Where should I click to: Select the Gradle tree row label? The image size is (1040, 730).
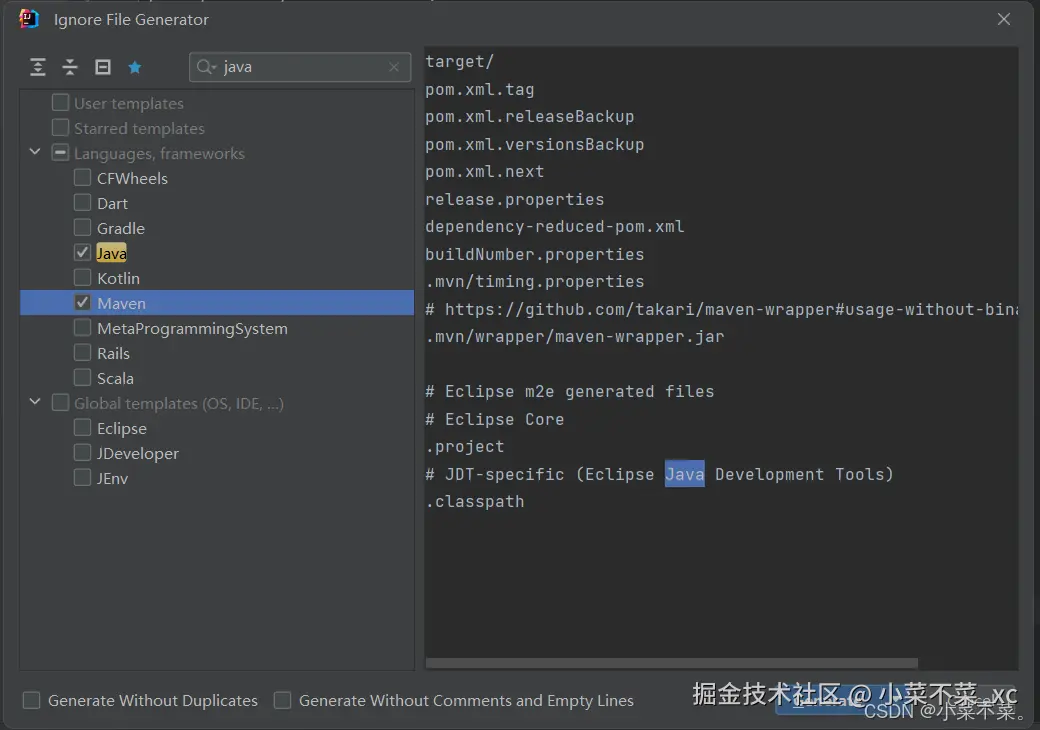coord(121,228)
